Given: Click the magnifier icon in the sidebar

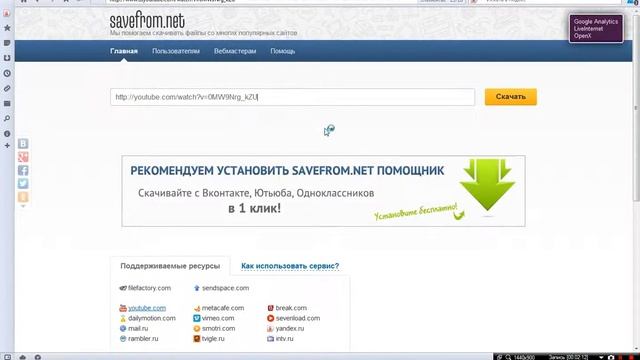Looking at the screenshot, I should point(7,118).
